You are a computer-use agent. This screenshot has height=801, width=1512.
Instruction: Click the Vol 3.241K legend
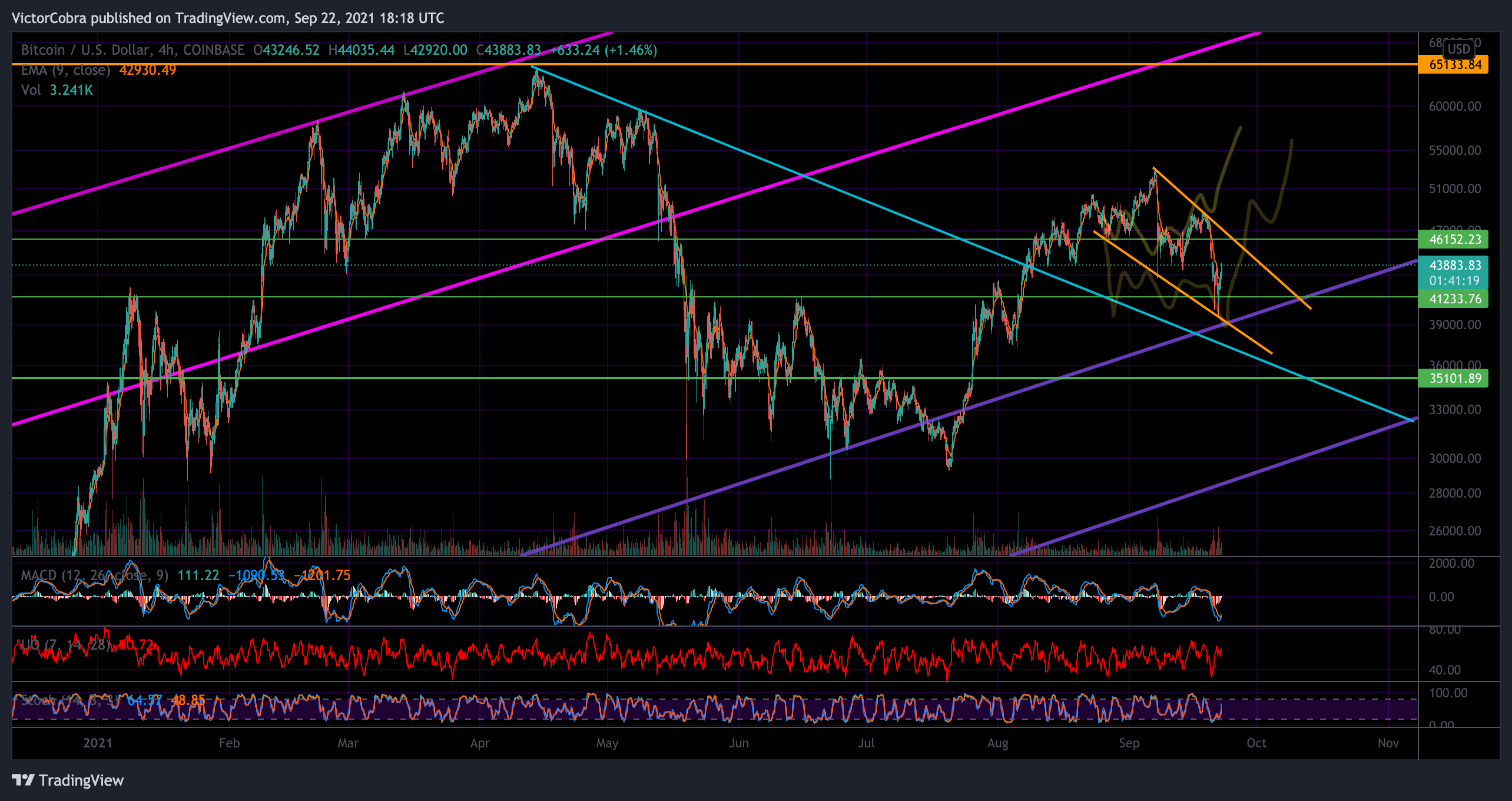57,90
